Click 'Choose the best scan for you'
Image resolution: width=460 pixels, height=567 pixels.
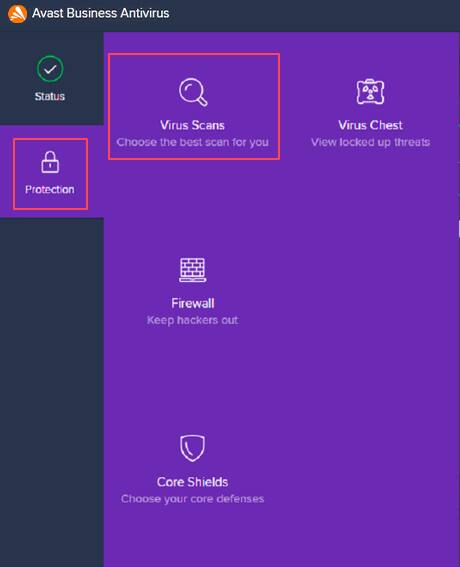[192, 142]
